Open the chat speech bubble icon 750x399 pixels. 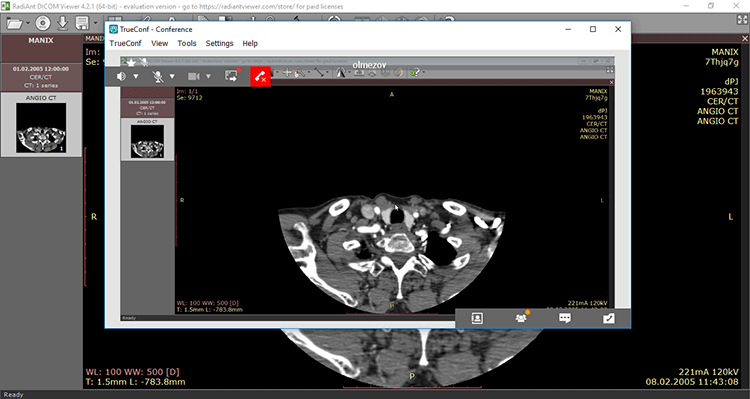565,318
